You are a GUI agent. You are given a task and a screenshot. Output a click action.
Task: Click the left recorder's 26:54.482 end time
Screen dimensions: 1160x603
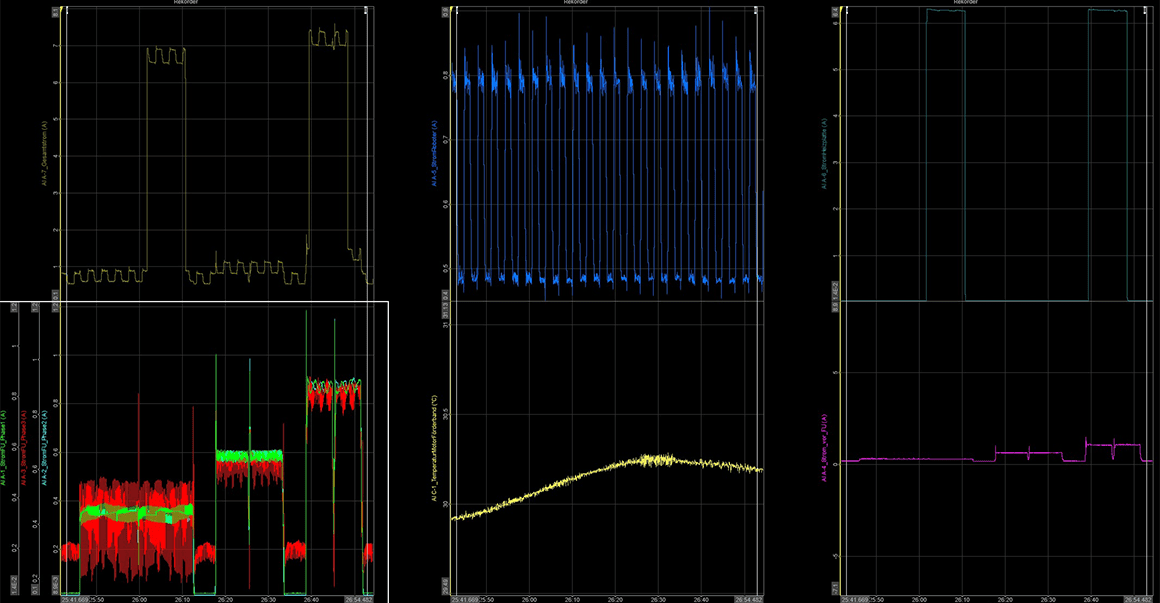360,598
